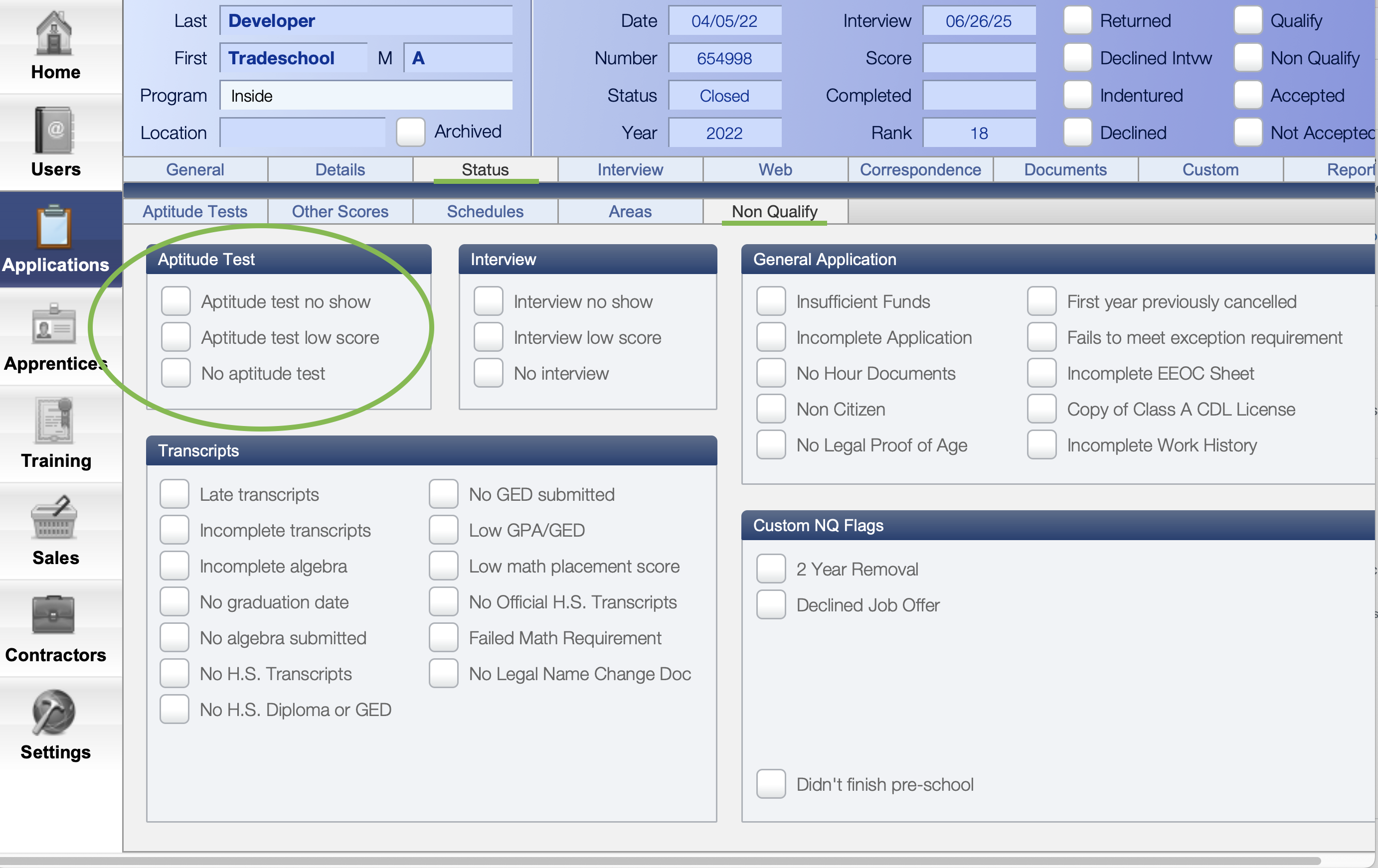Open the Users address book icon
The height and width of the screenshot is (868, 1378).
(x=54, y=131)
